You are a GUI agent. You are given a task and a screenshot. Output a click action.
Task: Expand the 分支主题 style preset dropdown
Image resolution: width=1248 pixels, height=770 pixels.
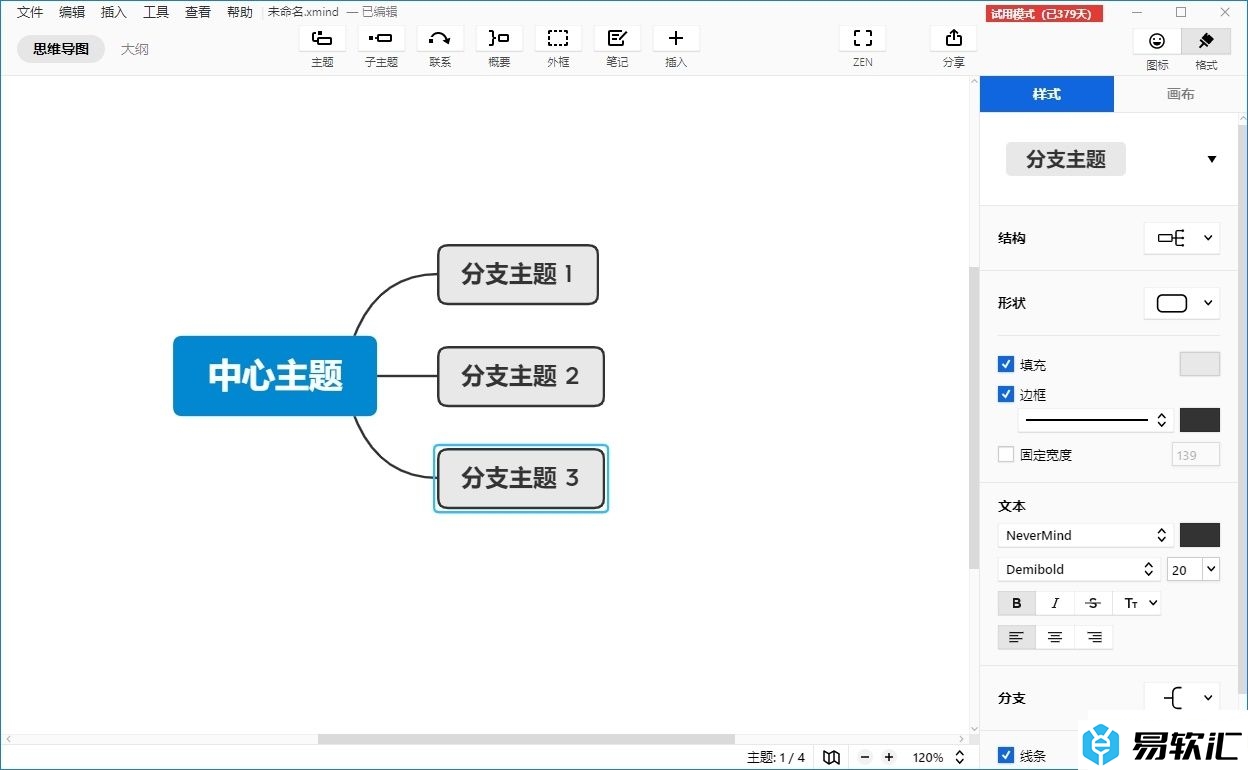click(1212, 159)
